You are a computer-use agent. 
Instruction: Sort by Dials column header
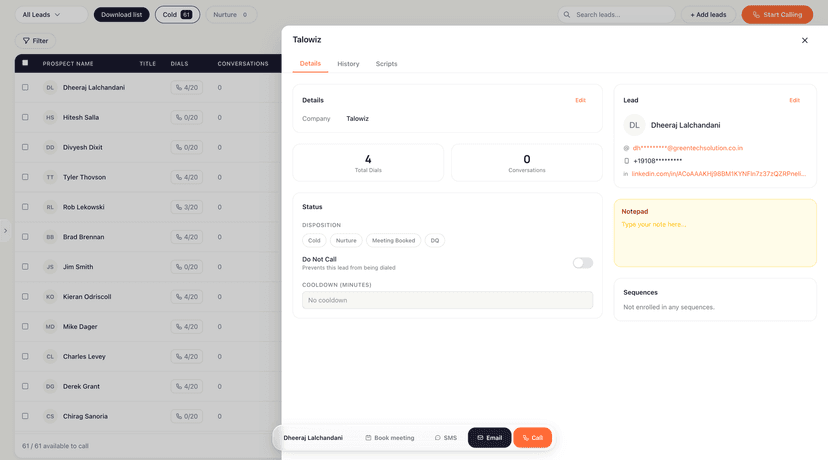(x=179, y=64)
